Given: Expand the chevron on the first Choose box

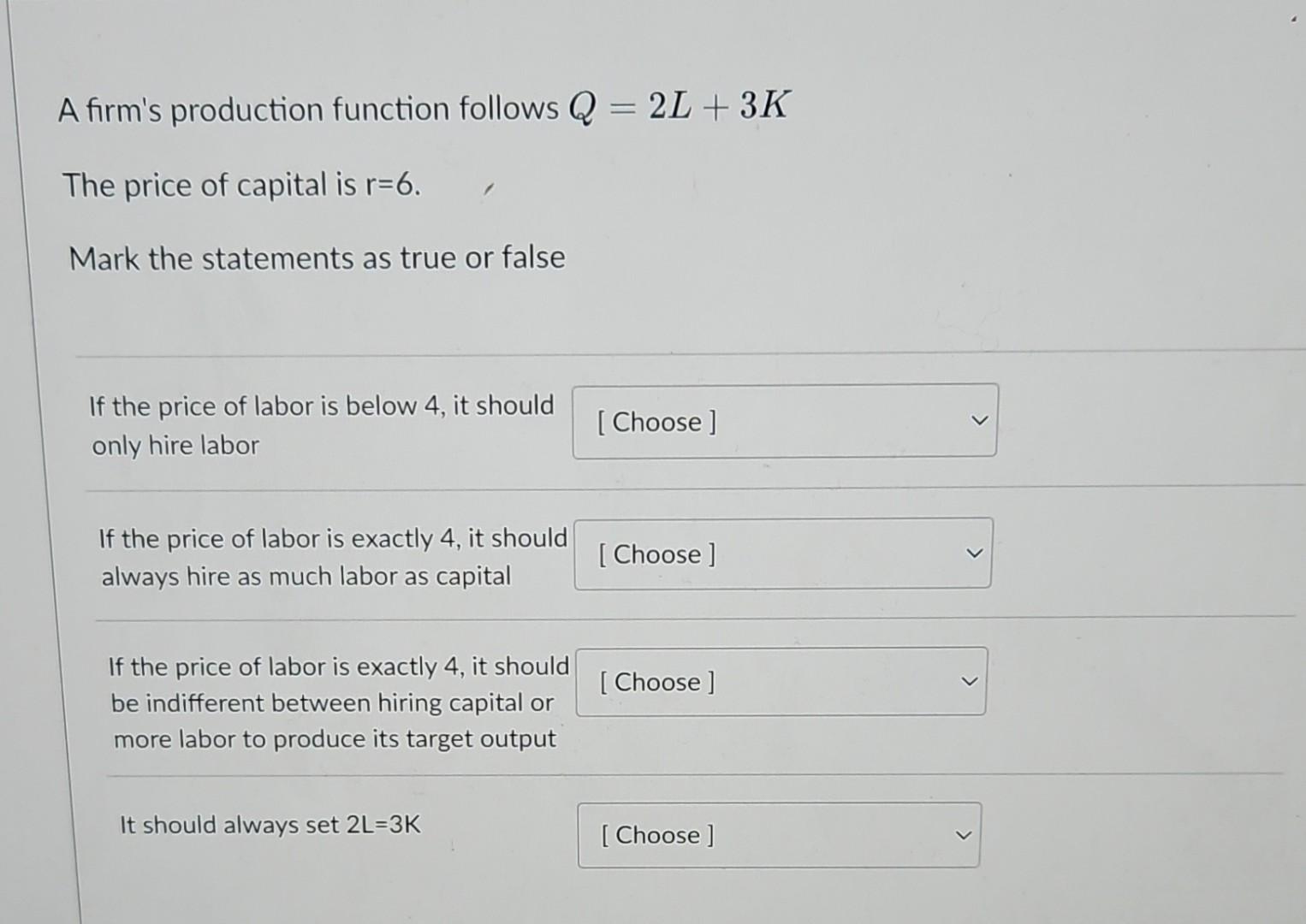Looking at the screenshot, I should [978, 420].
